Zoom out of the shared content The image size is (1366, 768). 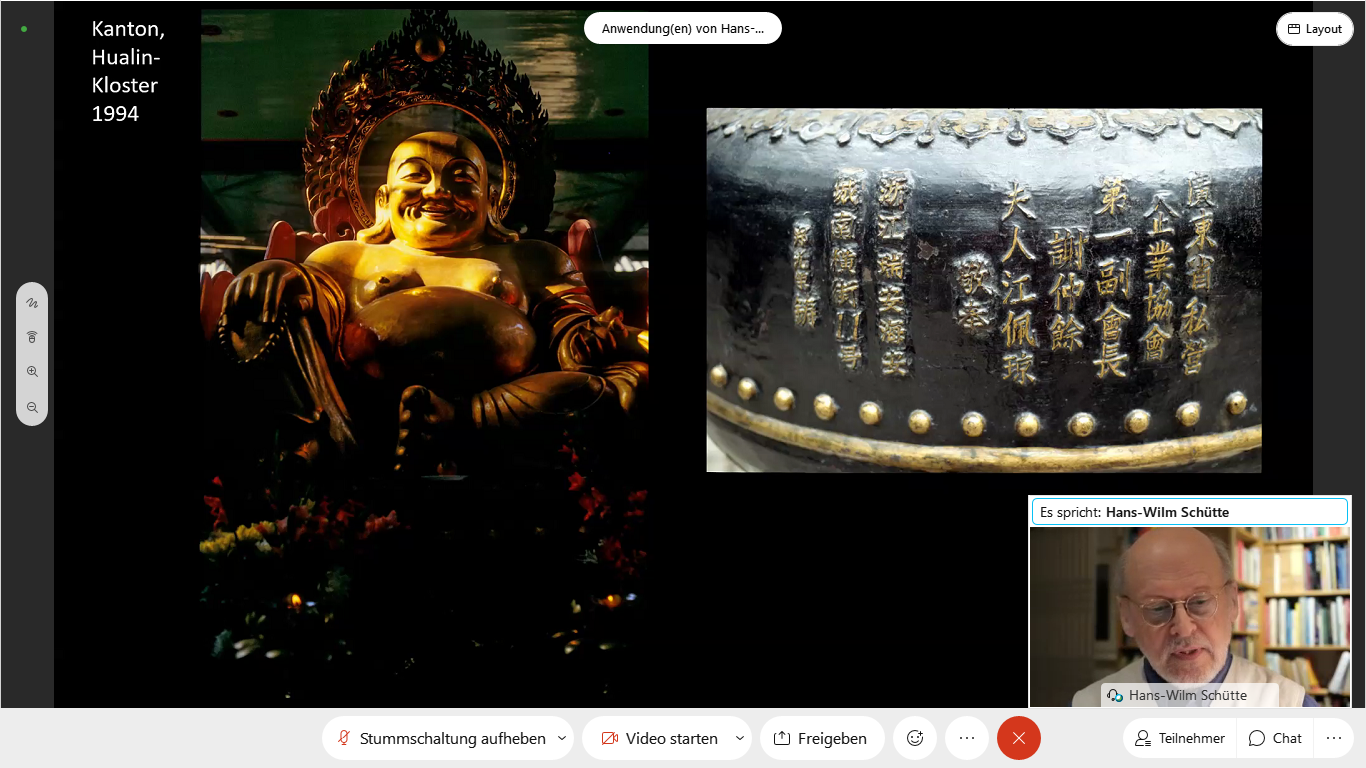[32, 408]
